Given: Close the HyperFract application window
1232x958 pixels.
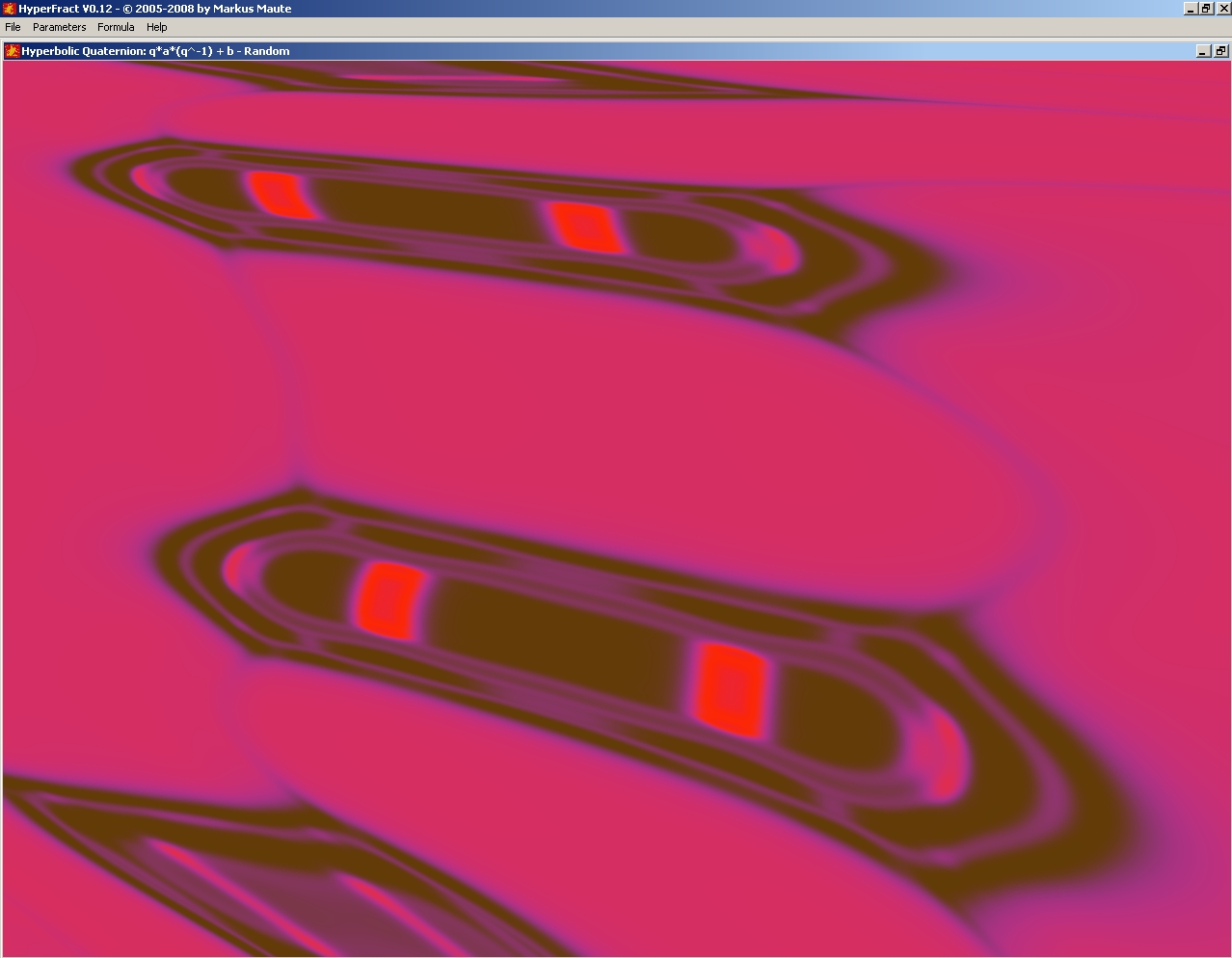Looking at the screenshot, I should pyautogui.click(x=1222, y=9).
